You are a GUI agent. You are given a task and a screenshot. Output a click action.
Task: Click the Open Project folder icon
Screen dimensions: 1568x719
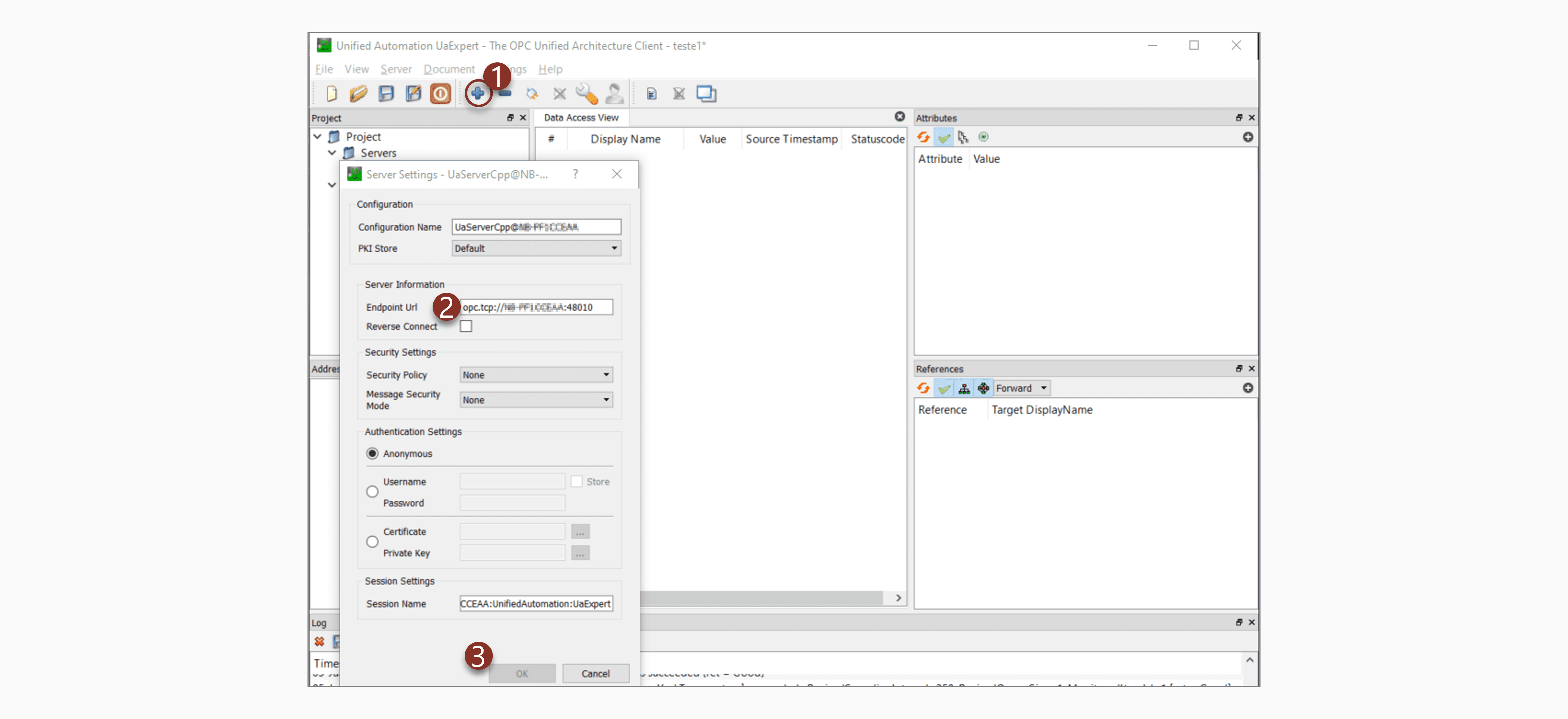pyautogui.click(x=359, y=94)
